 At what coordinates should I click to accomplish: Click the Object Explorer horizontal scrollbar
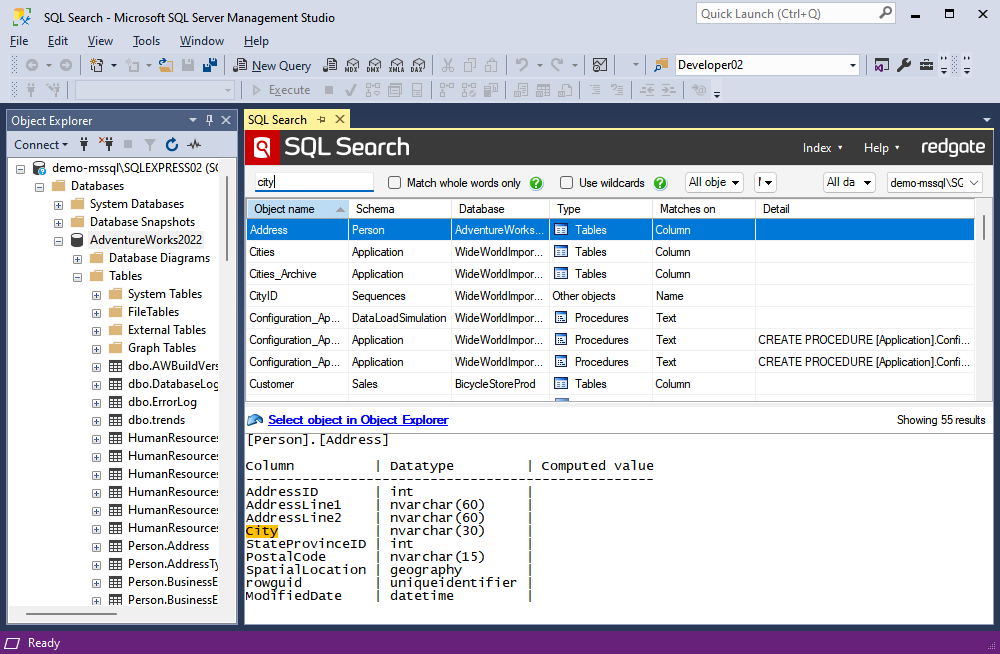pyautogui.click(x=71, y=614)
